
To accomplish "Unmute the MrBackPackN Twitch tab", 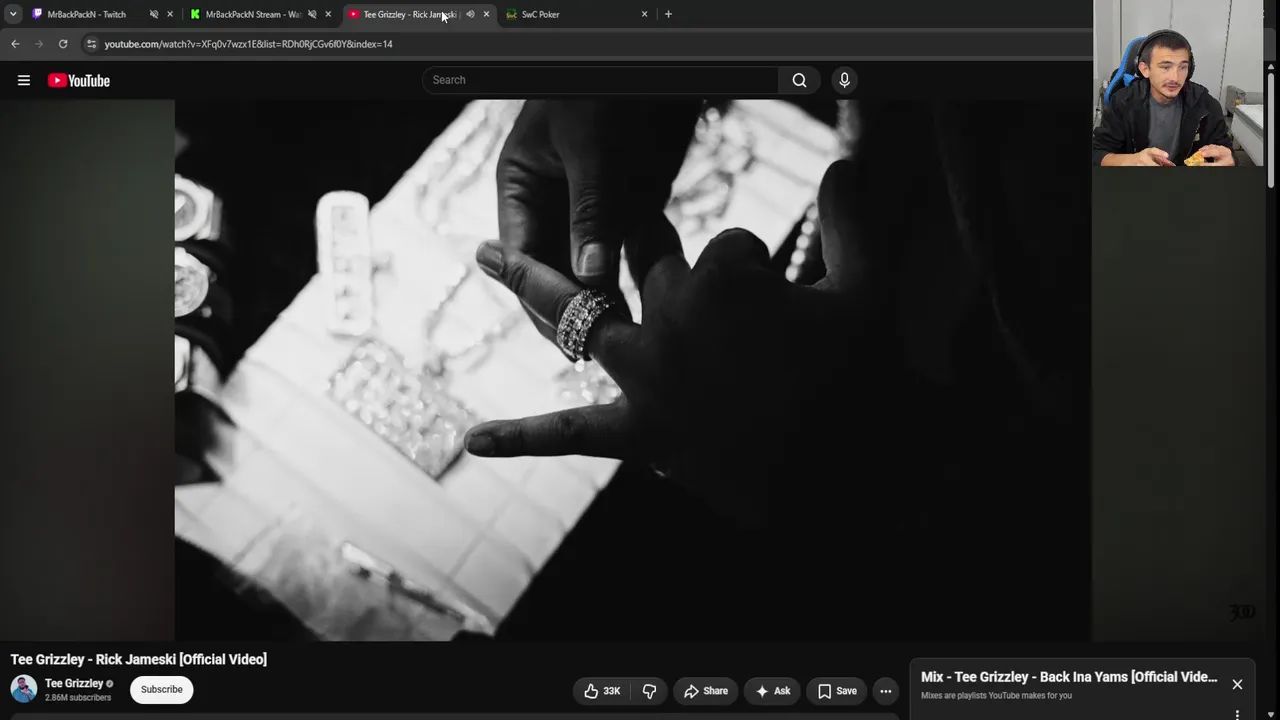I will (x=153, y=14).
